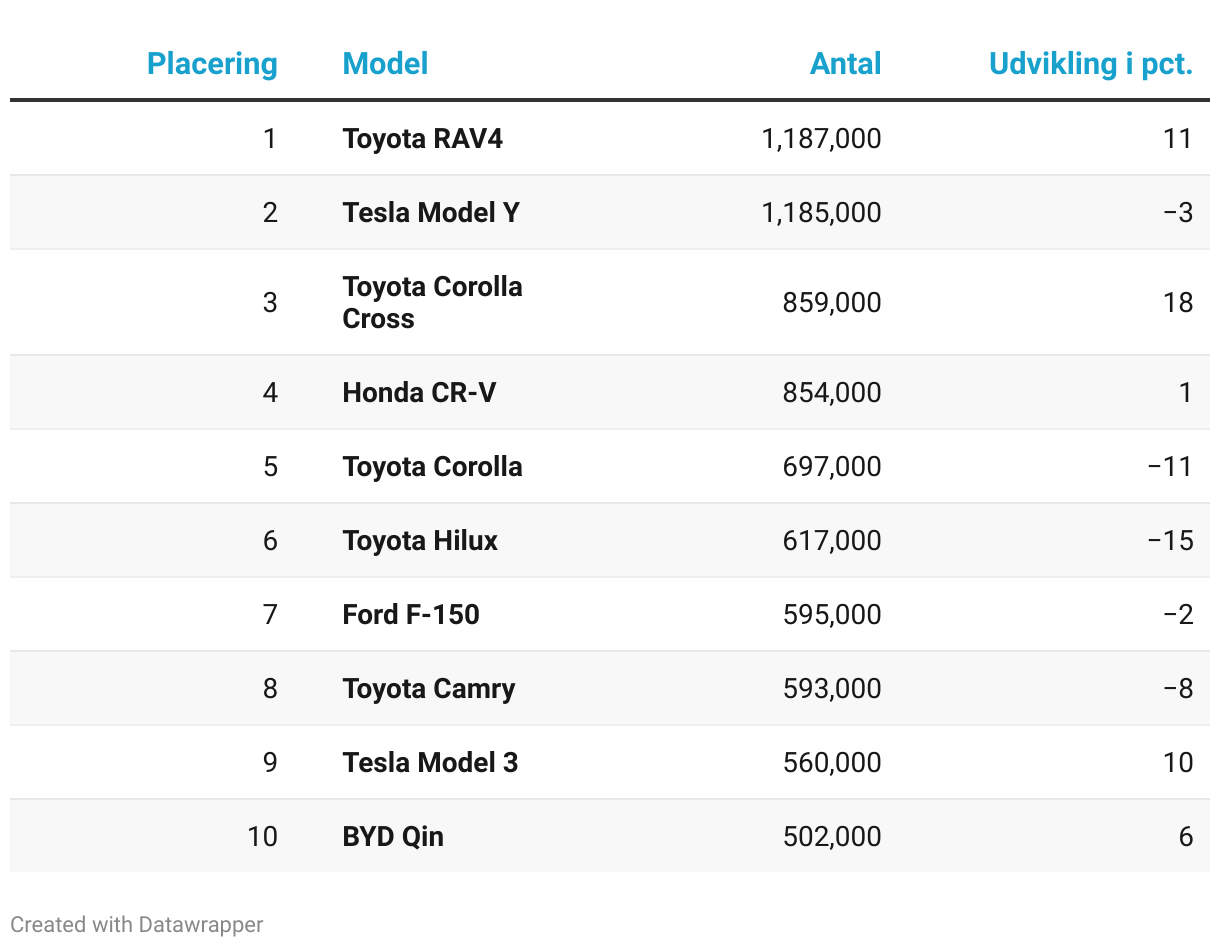Select the 502,000 Antal value
Screen dimensions: 1220x948
pyautogui.click(x=832, y=836)
